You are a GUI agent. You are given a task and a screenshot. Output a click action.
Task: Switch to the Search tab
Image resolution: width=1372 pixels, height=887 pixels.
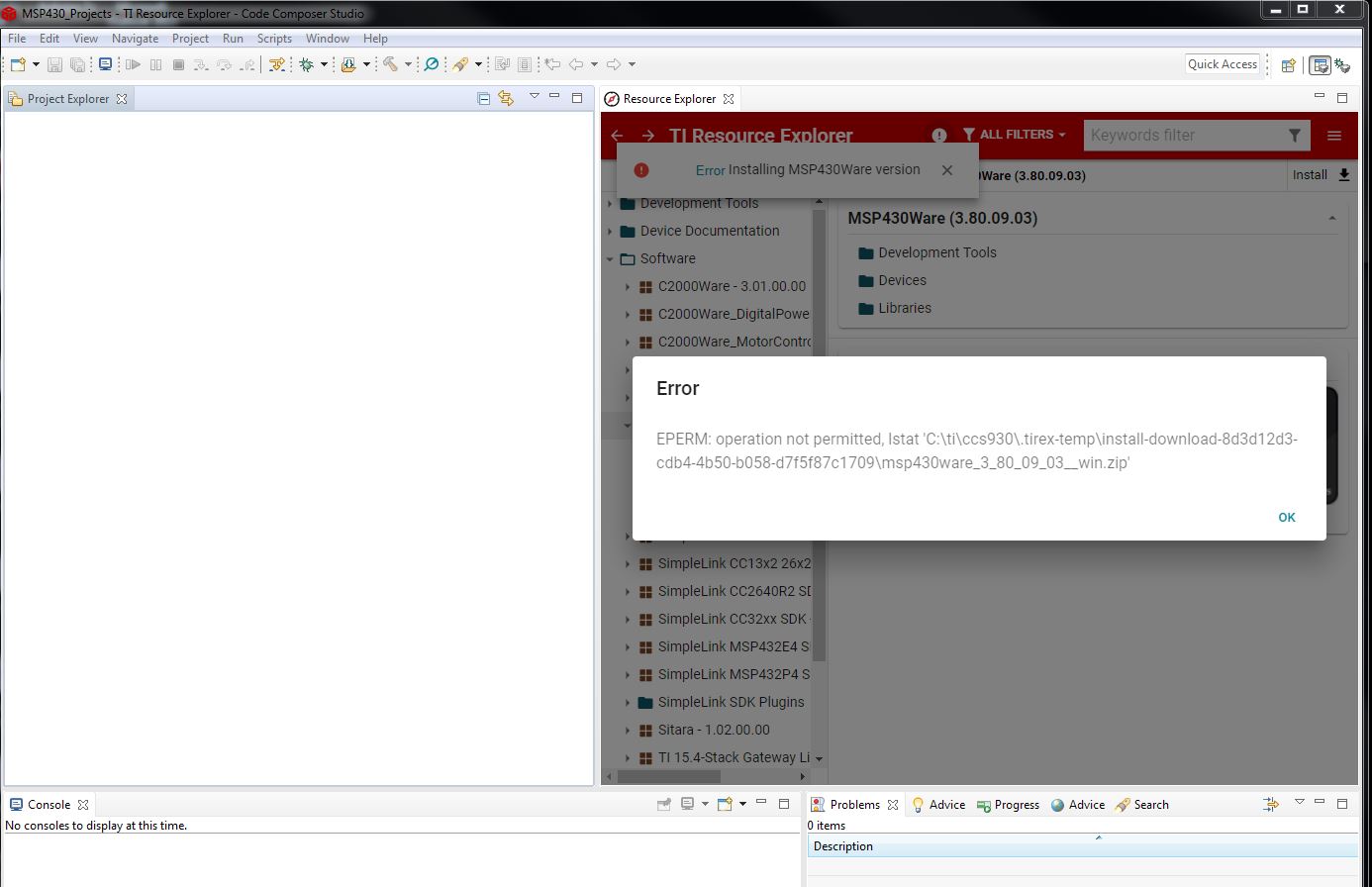click(x=1141, y=805)
